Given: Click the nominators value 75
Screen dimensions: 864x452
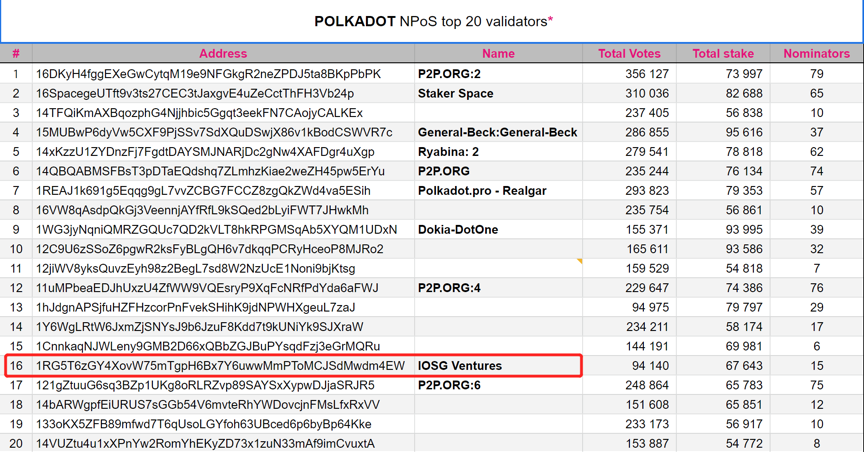Looking at the screenshot, I should [817, 385].
